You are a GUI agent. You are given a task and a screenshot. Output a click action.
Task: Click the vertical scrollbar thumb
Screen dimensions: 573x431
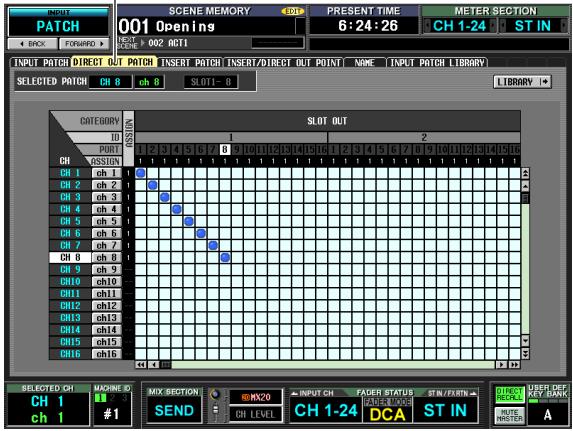click(525, 199)
